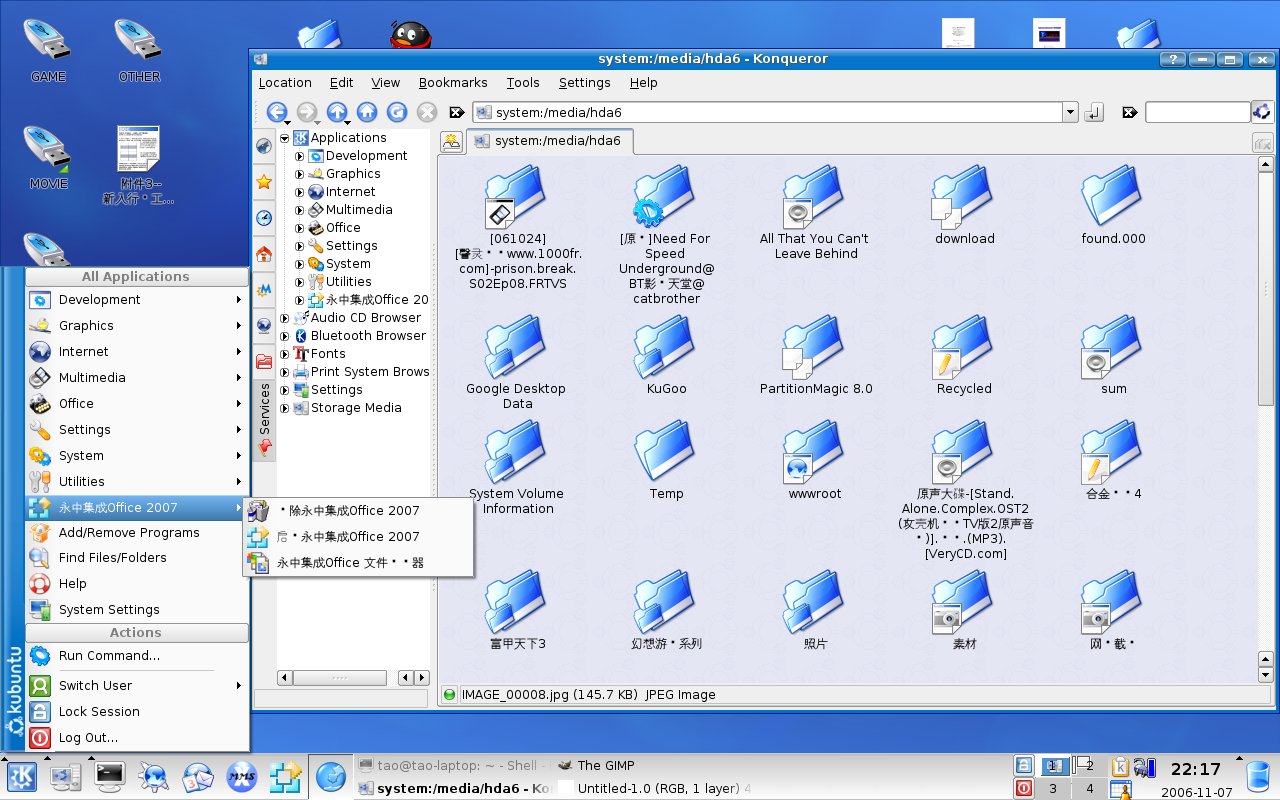Open the Bookmarks menu
The width and height of the screenshot is (1280, 800).
(x=453, y=83)
